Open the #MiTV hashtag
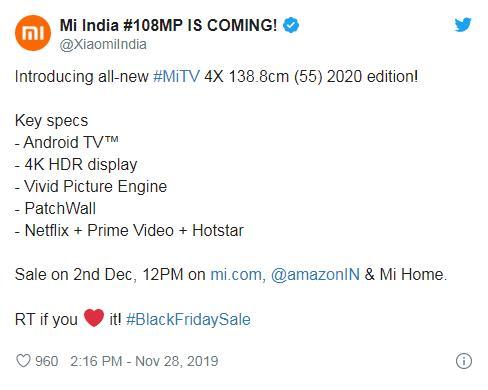The width and height of the screenshot is (488, 390). 176,76
